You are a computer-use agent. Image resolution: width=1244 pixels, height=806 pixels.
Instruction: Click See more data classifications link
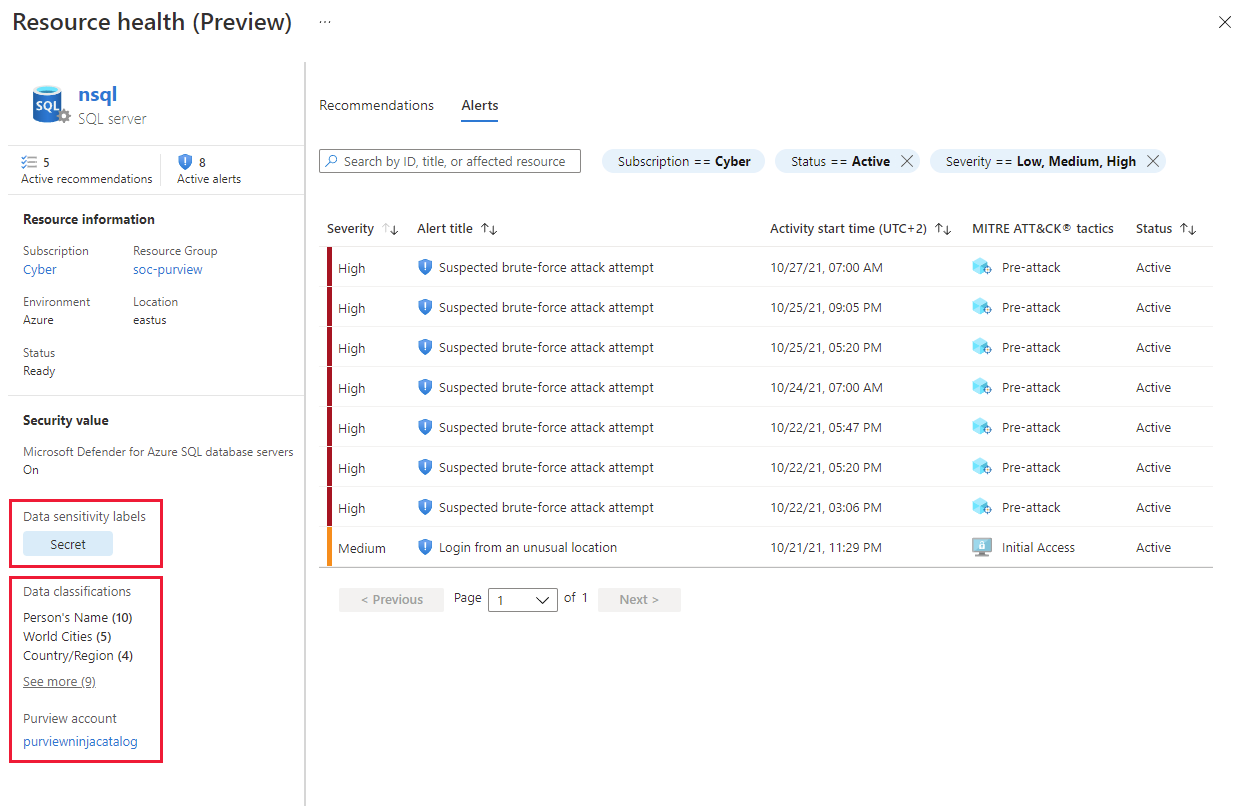click(x=58, y=680)
